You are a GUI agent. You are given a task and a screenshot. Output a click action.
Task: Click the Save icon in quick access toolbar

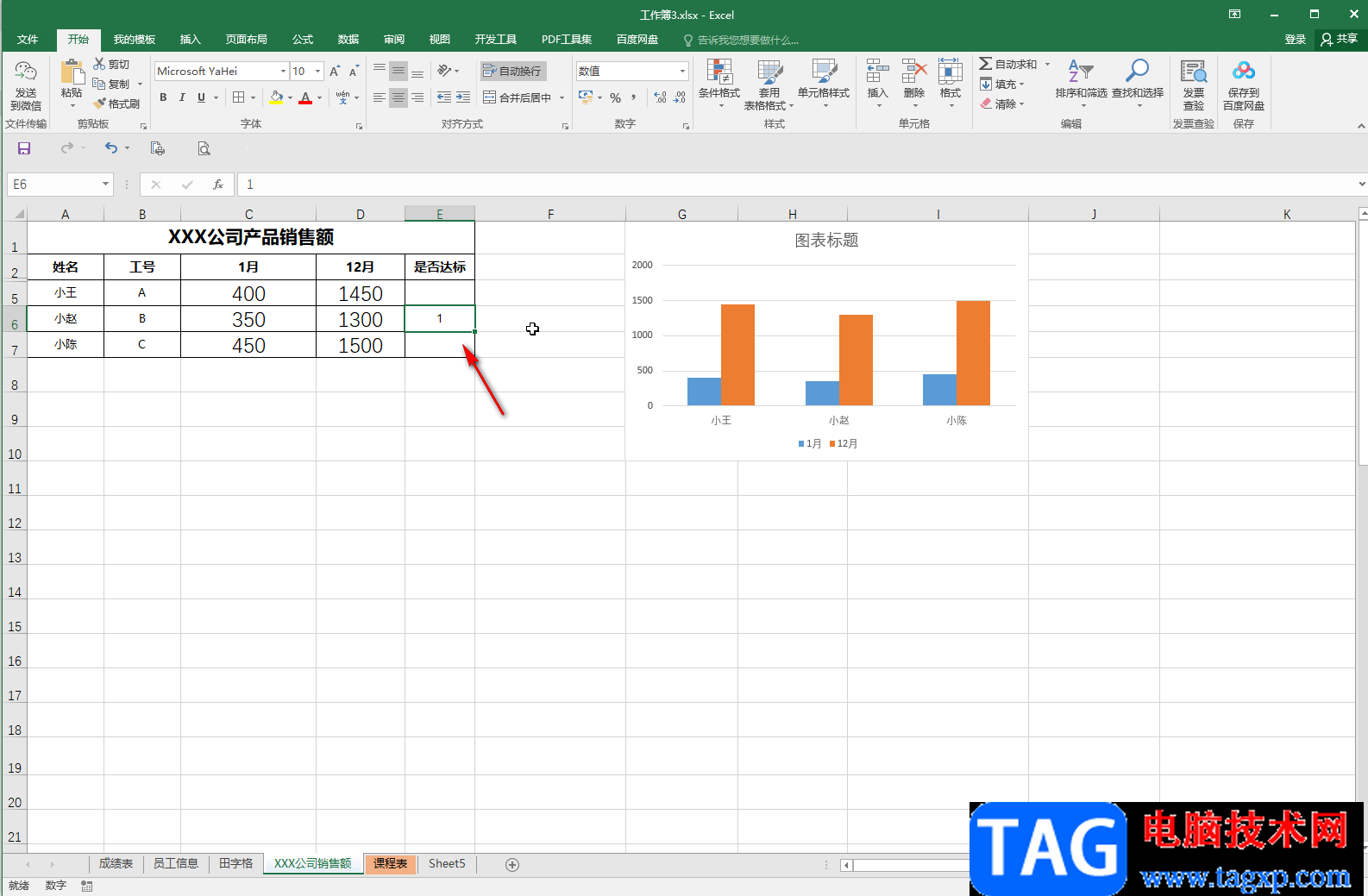[x=24, y=148]
